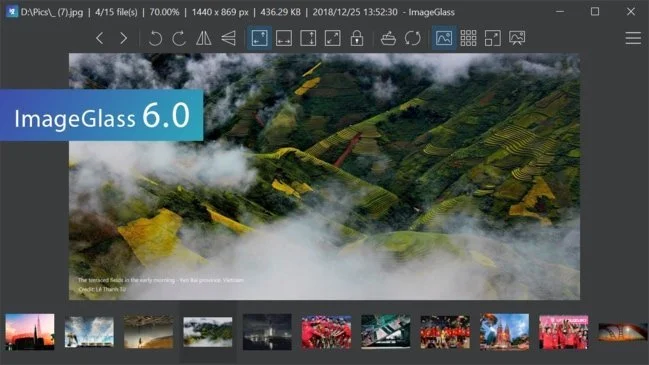Start the slideshow
This screenshot has width=649, height=365.
pyautogui.click(x=517, y=38)
